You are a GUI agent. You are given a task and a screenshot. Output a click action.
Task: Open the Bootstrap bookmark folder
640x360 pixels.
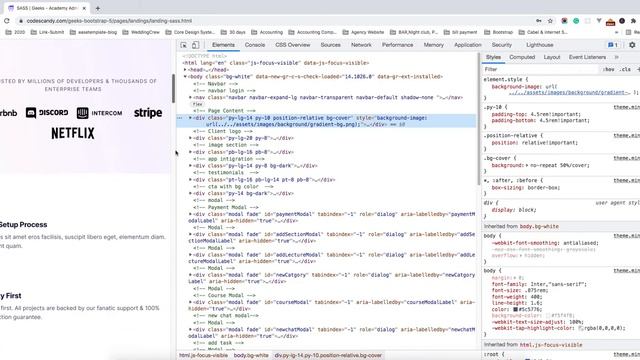pos(498,32)
